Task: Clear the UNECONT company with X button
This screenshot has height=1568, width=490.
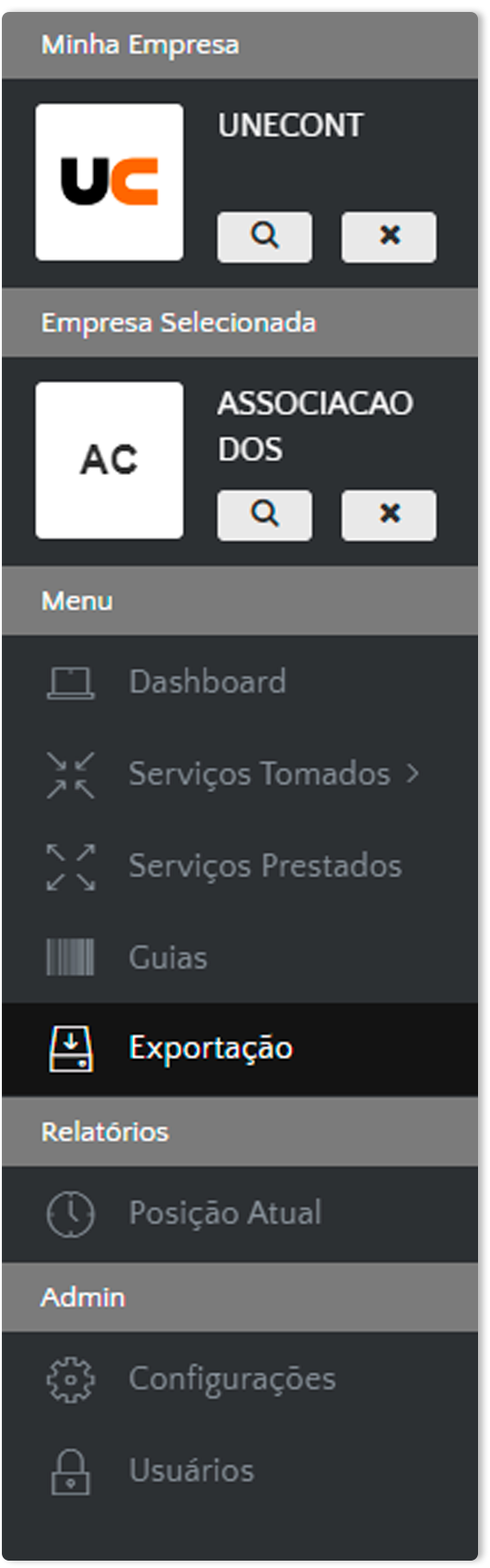Action: click(389, 236)
